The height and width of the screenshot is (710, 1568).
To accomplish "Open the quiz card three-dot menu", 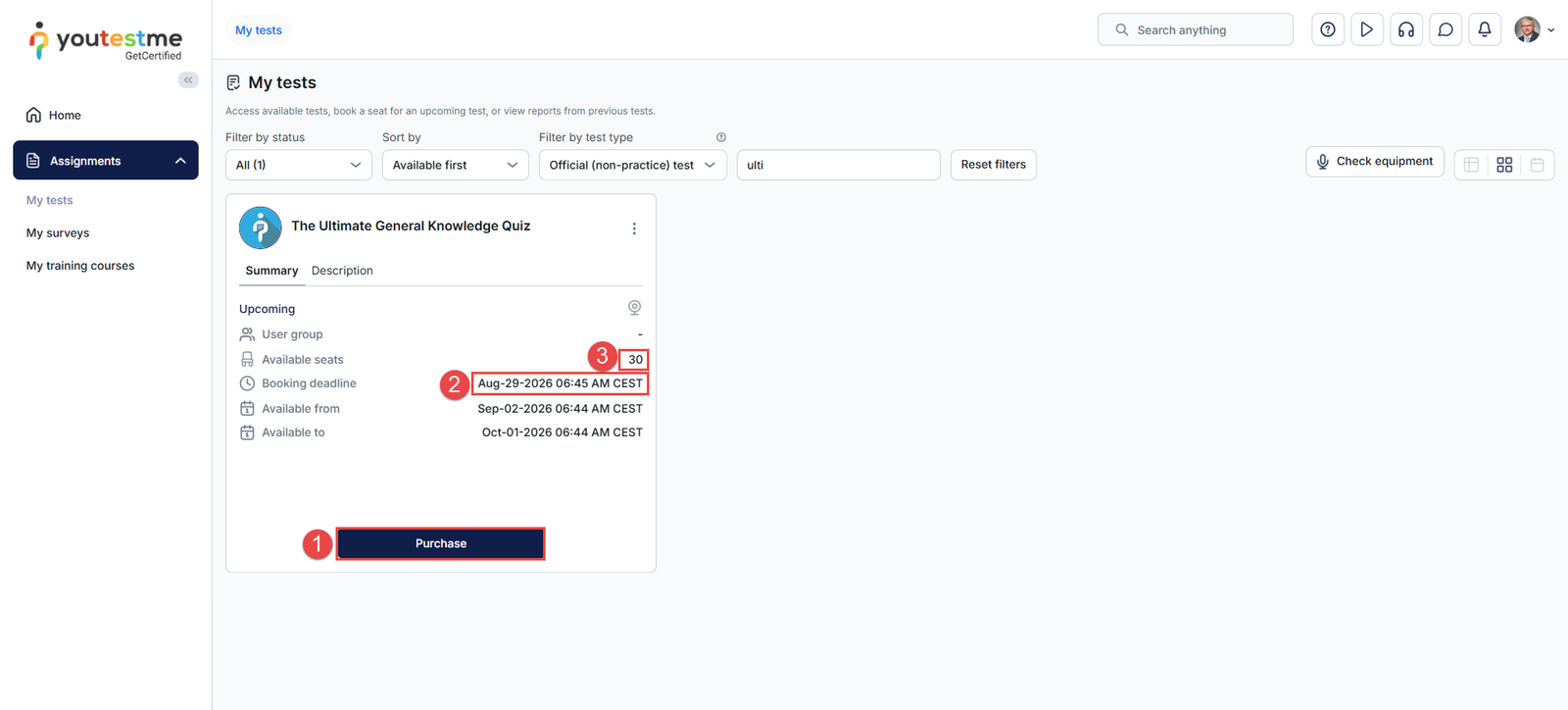I will pos(634,228).
